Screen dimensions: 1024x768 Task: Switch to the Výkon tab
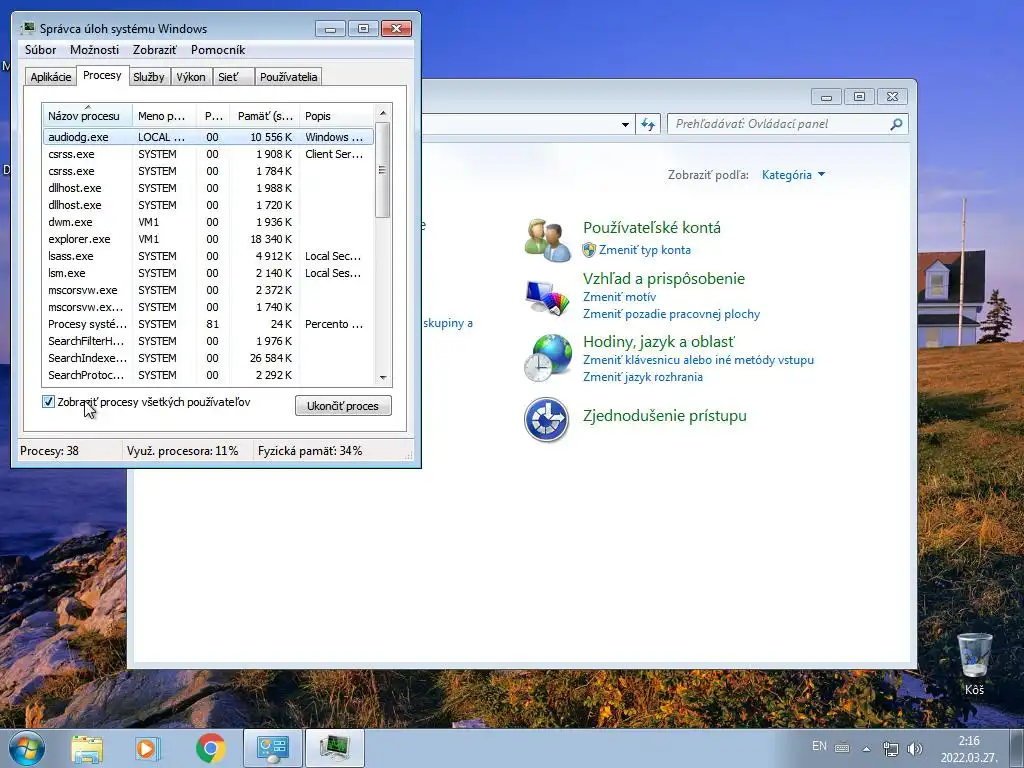[191, 77]
